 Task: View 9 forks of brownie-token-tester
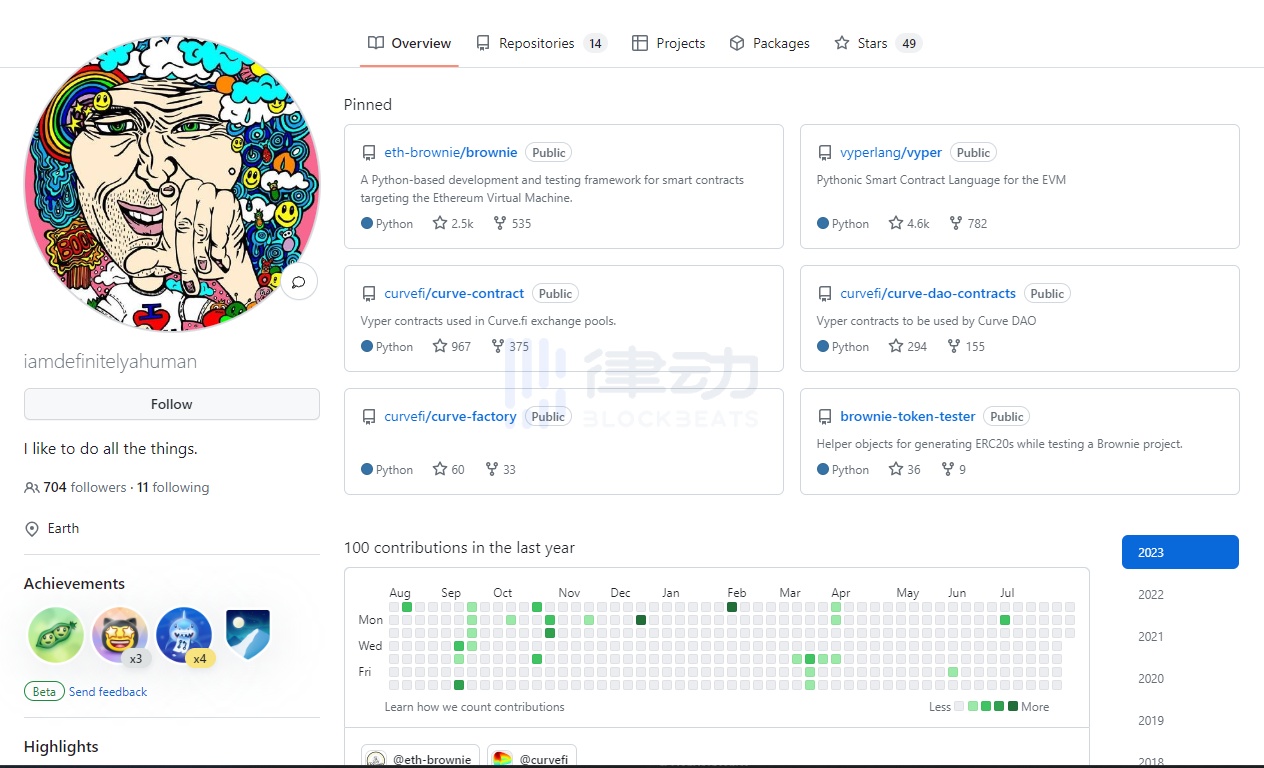(953, 469)
